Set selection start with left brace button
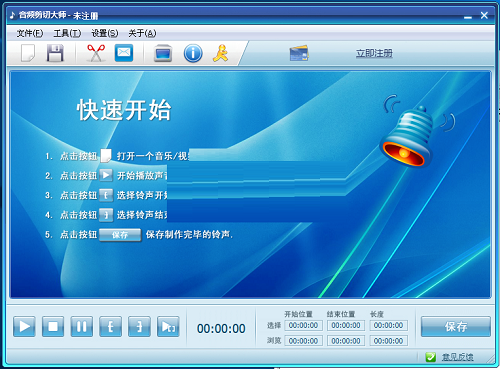The height and width of the screenshot is (369, 500). click(x=110, y=327)
